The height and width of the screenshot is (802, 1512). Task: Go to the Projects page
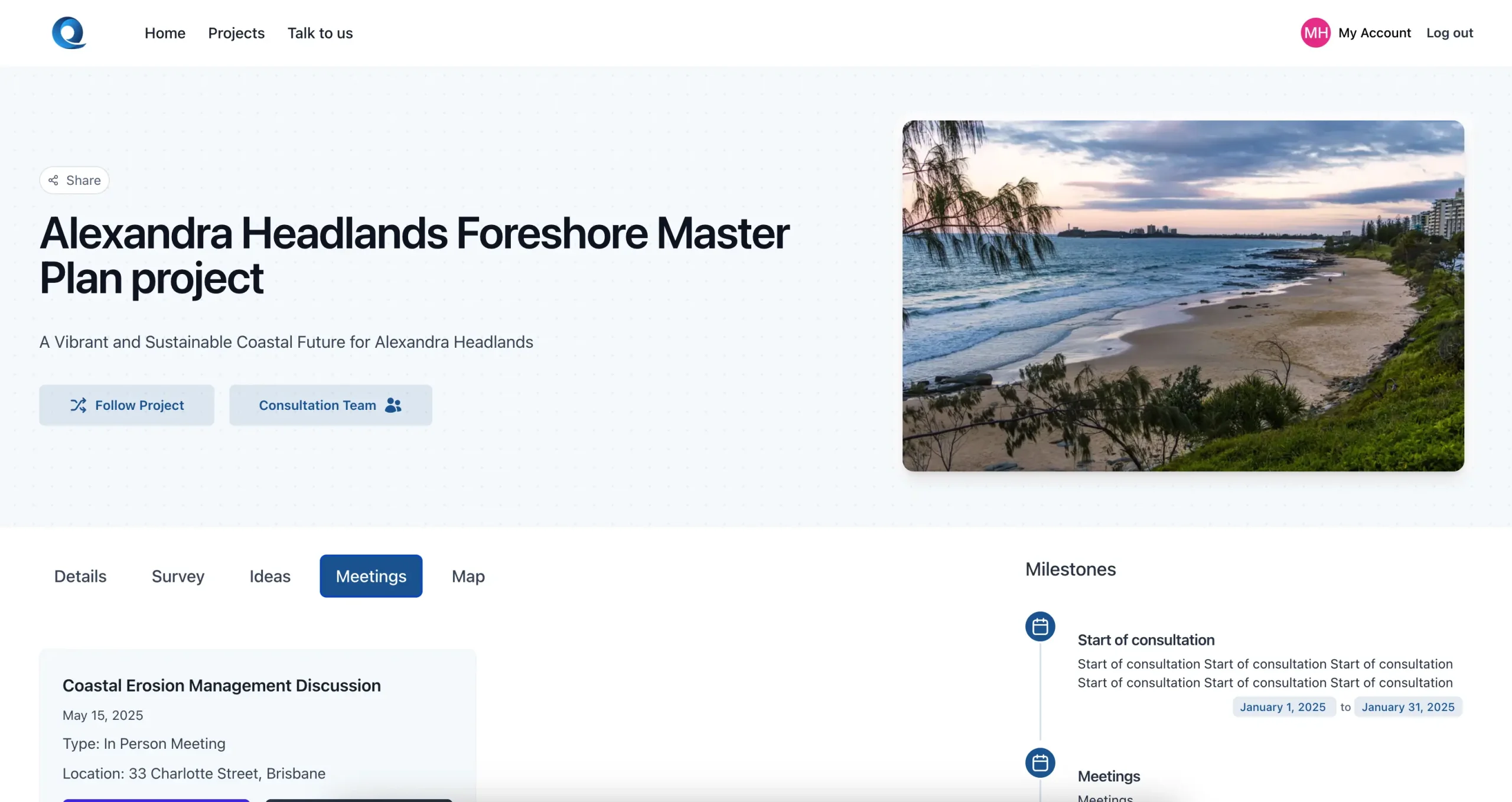click(x=236, y=33)
